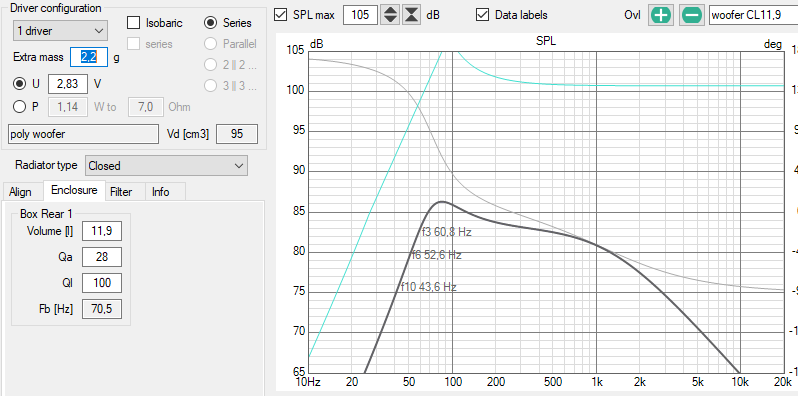Open the Info tab
The image size is (798, 396).
coord(161,192)
